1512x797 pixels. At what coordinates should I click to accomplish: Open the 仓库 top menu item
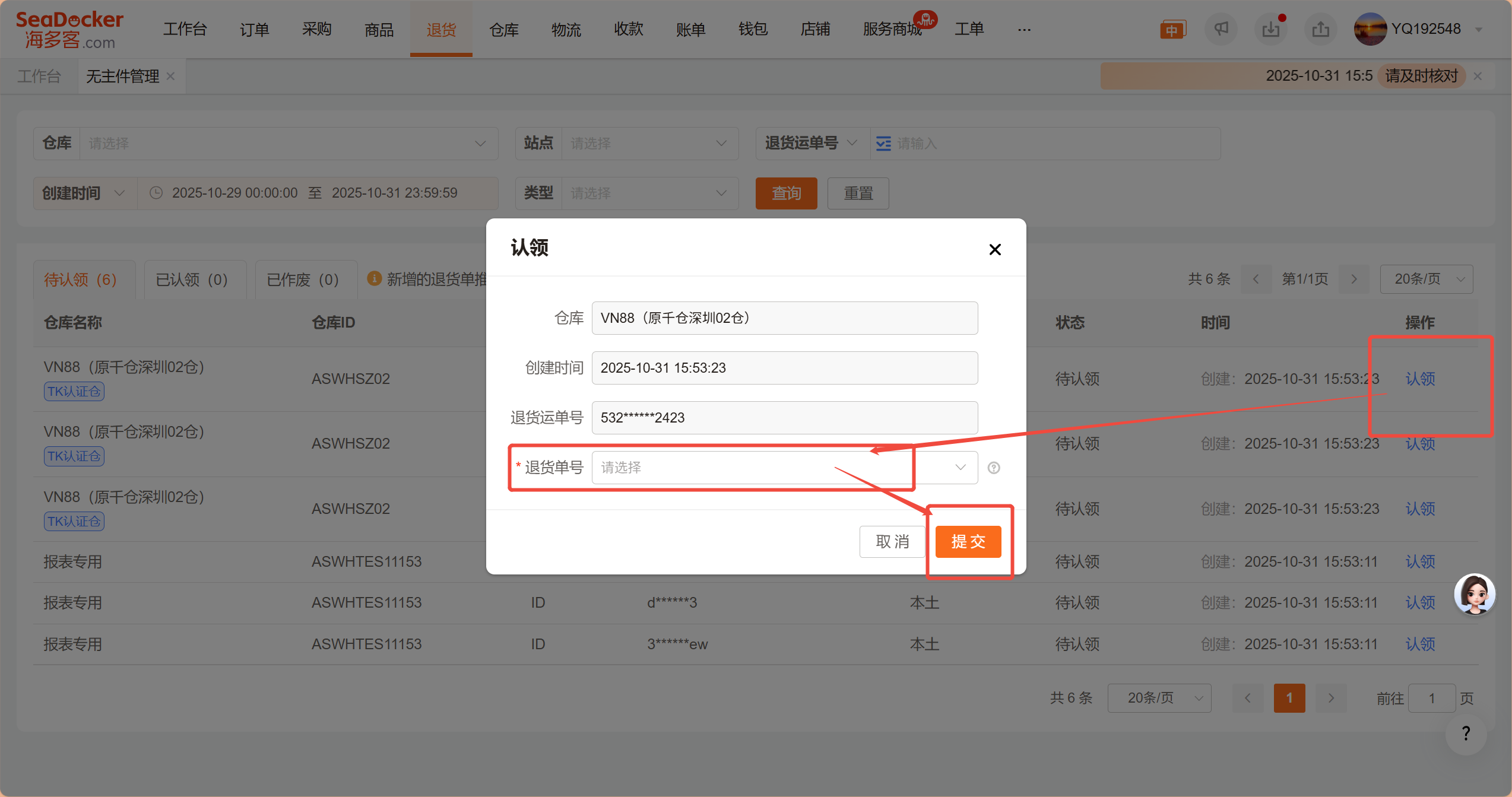pyautogui.click(x=503, y=29)
